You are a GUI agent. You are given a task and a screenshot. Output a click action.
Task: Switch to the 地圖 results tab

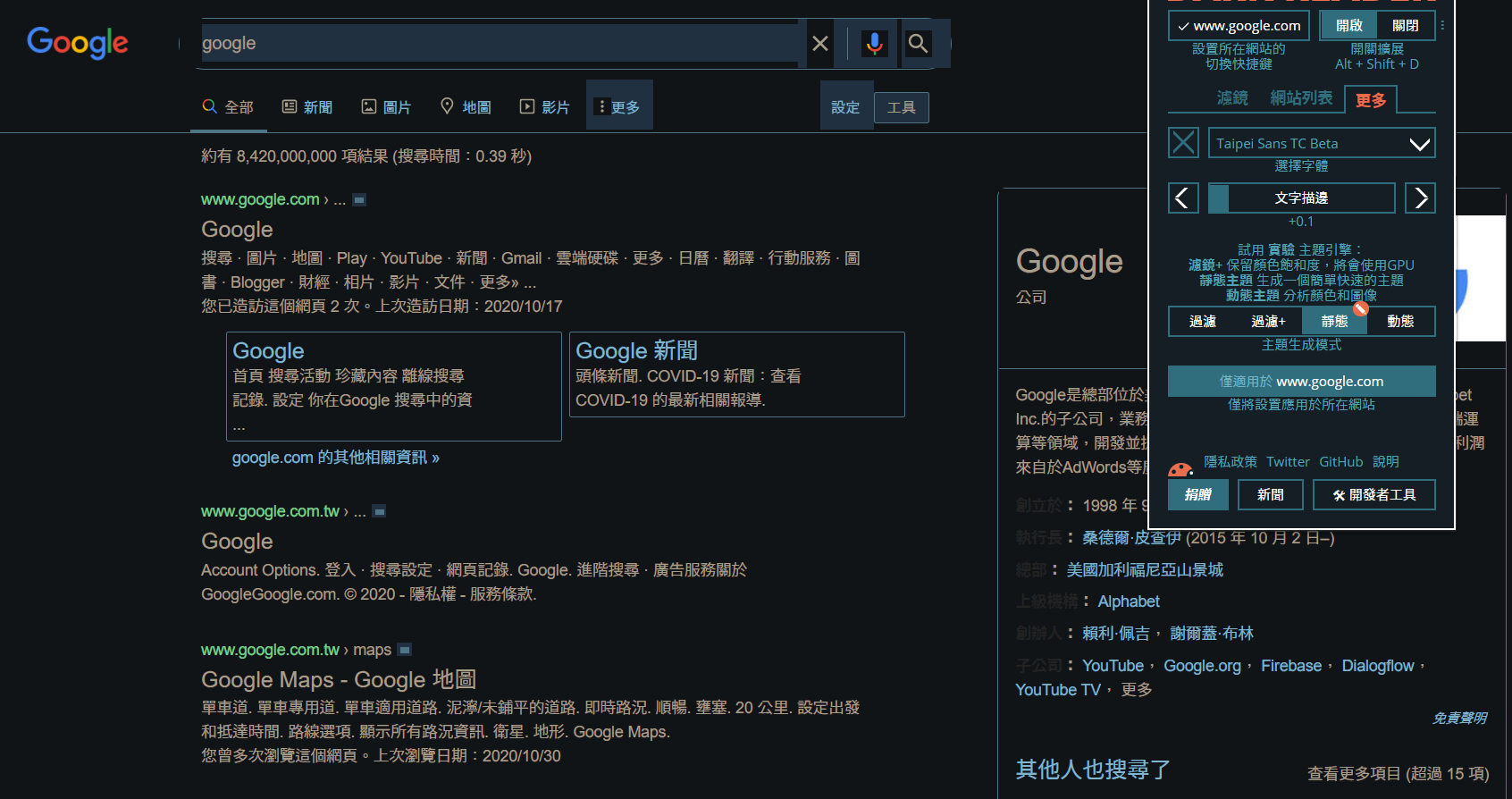pos(466,106)
